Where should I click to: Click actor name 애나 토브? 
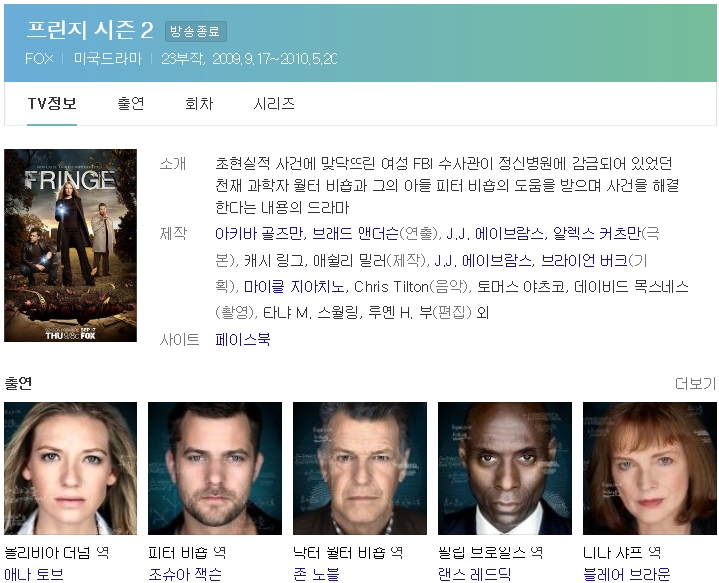[34, 574]
